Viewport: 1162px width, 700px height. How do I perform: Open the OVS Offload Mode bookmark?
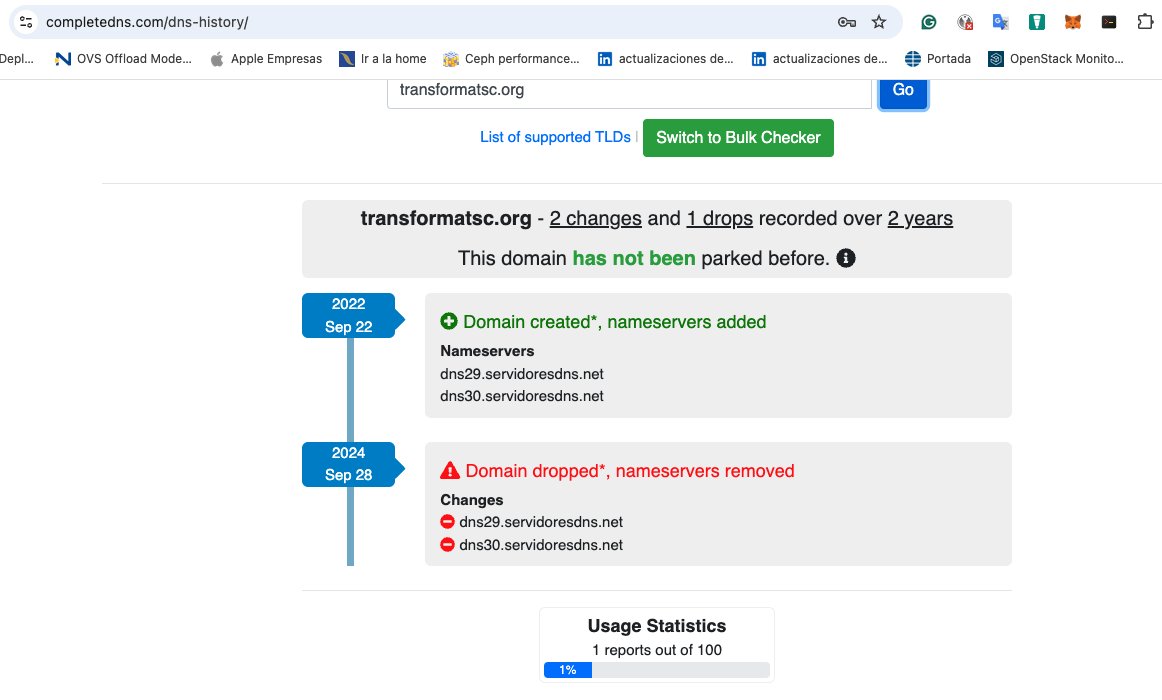(x=123, y=59)
